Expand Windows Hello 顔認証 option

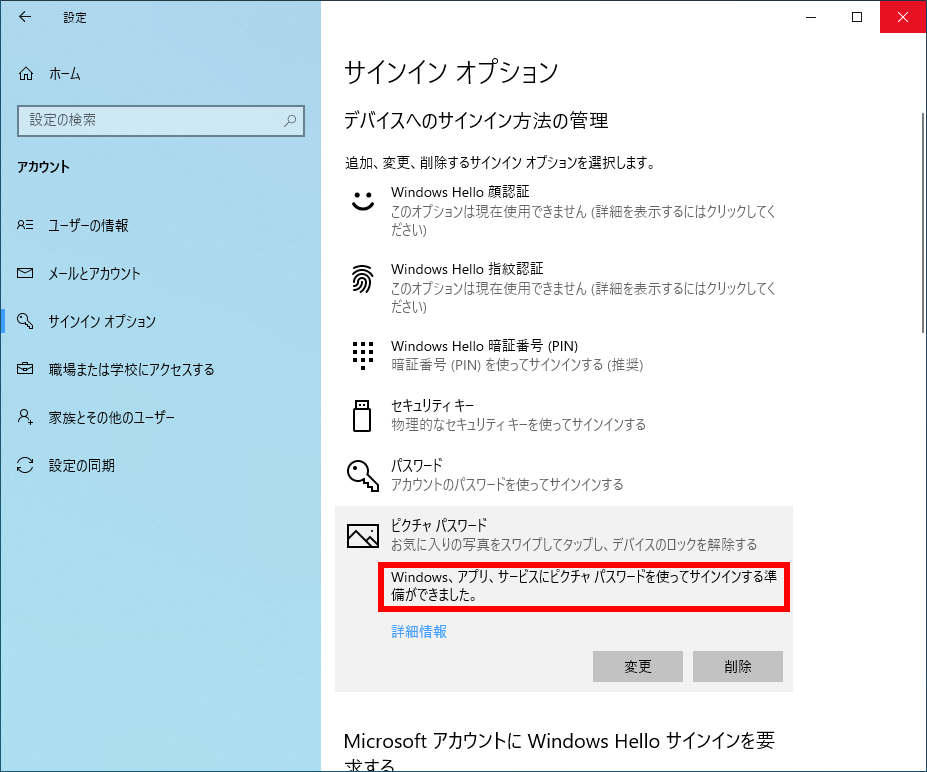click(x=563, y=210)
